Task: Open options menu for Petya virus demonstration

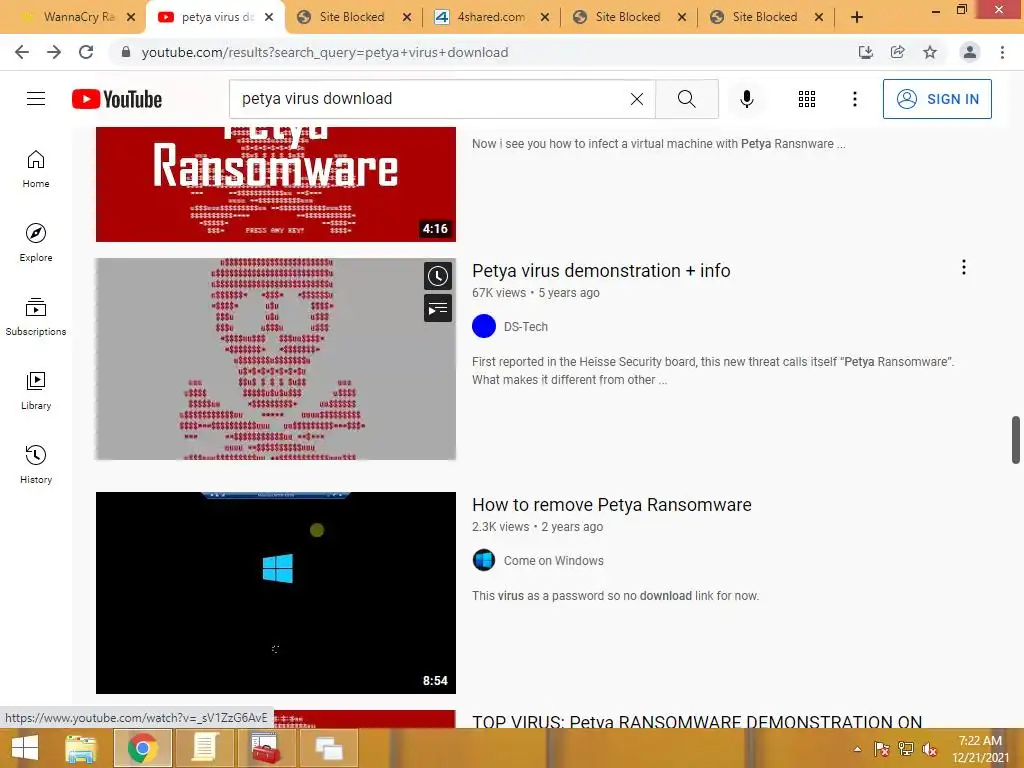Action: coord(963,267)
